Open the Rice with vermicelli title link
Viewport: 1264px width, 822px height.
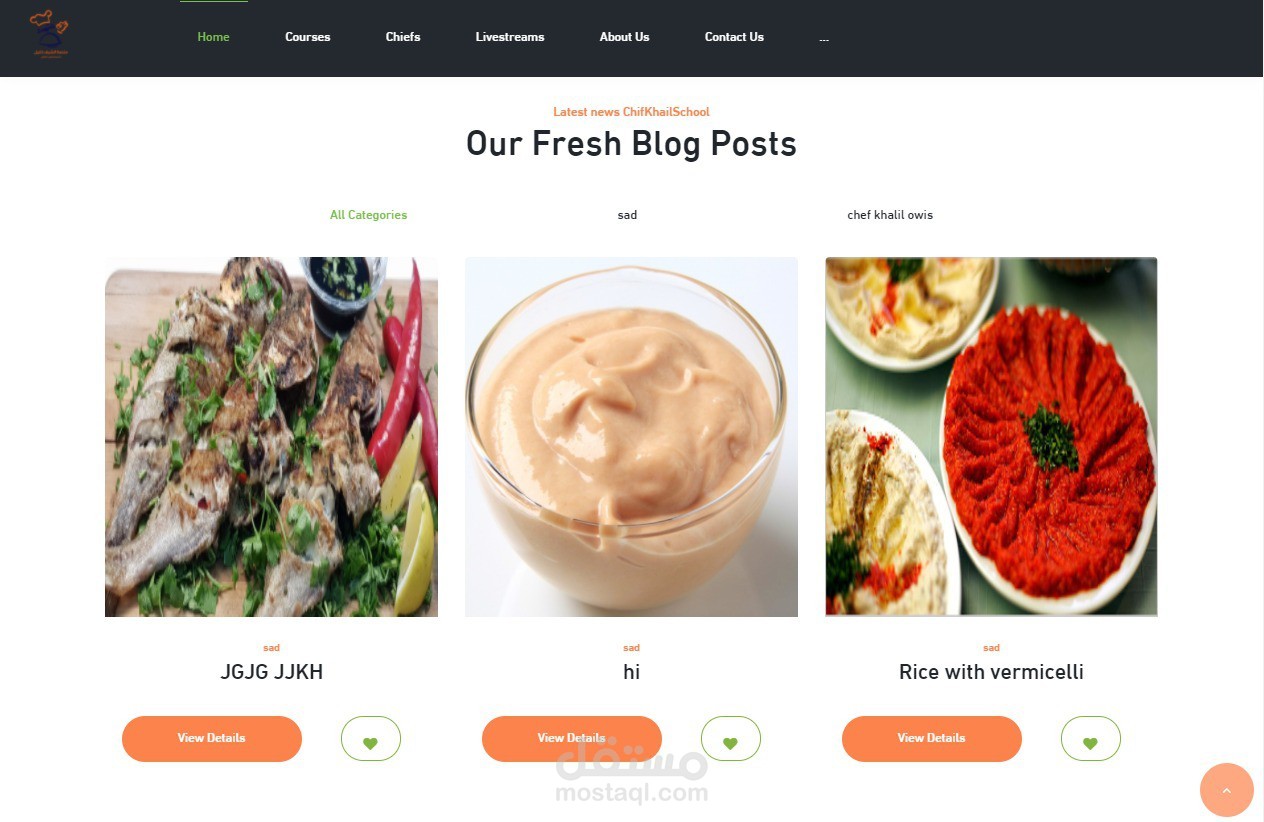[991, 672]
